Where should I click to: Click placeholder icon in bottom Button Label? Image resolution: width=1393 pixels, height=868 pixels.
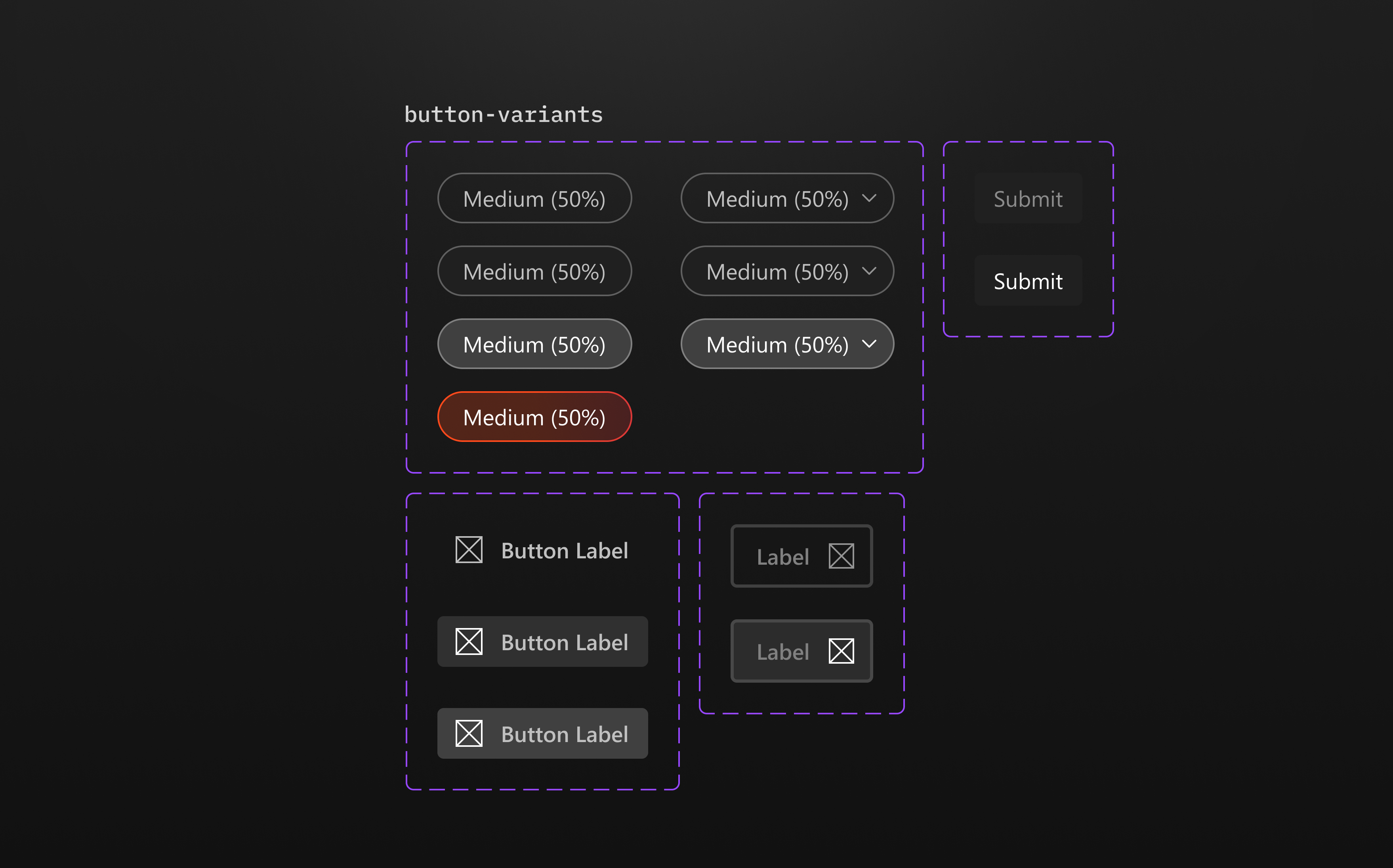(x=469, y=734)
